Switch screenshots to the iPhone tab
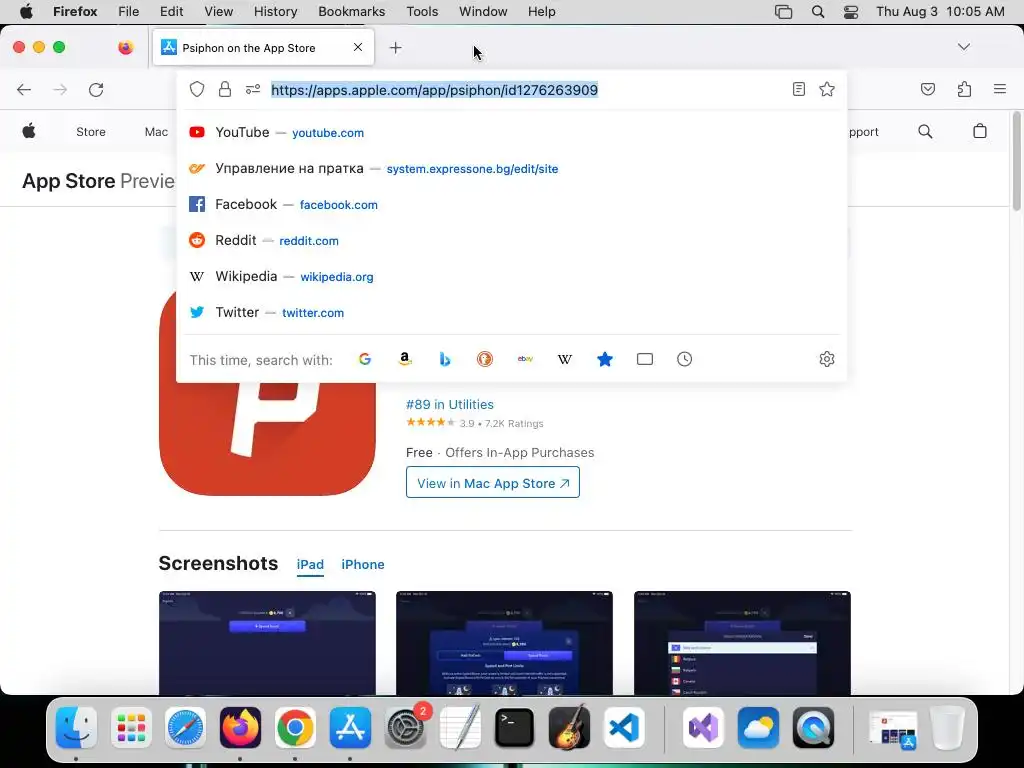This screenshot has width=1024, height=768. click(x=362, y=565)
